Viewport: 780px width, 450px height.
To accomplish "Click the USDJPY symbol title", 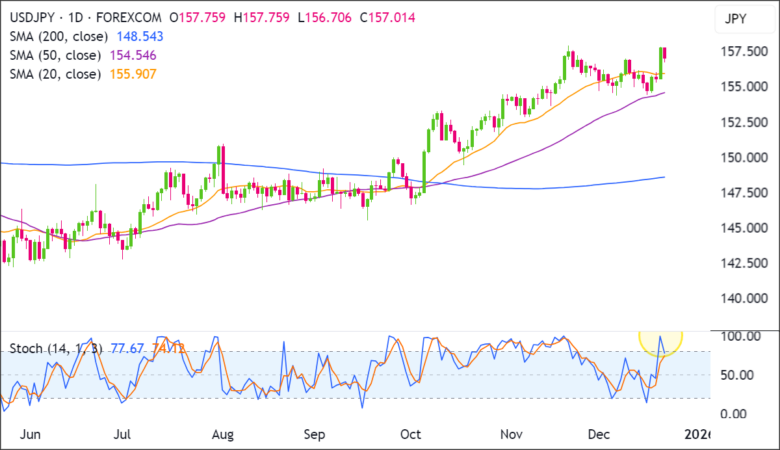I will 32,18.
